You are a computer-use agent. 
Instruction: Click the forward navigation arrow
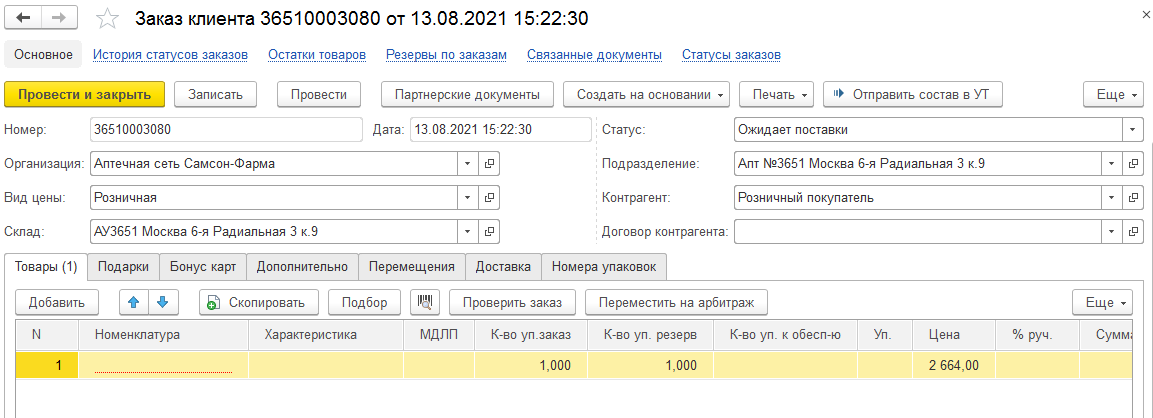click(x=59, y=19)
